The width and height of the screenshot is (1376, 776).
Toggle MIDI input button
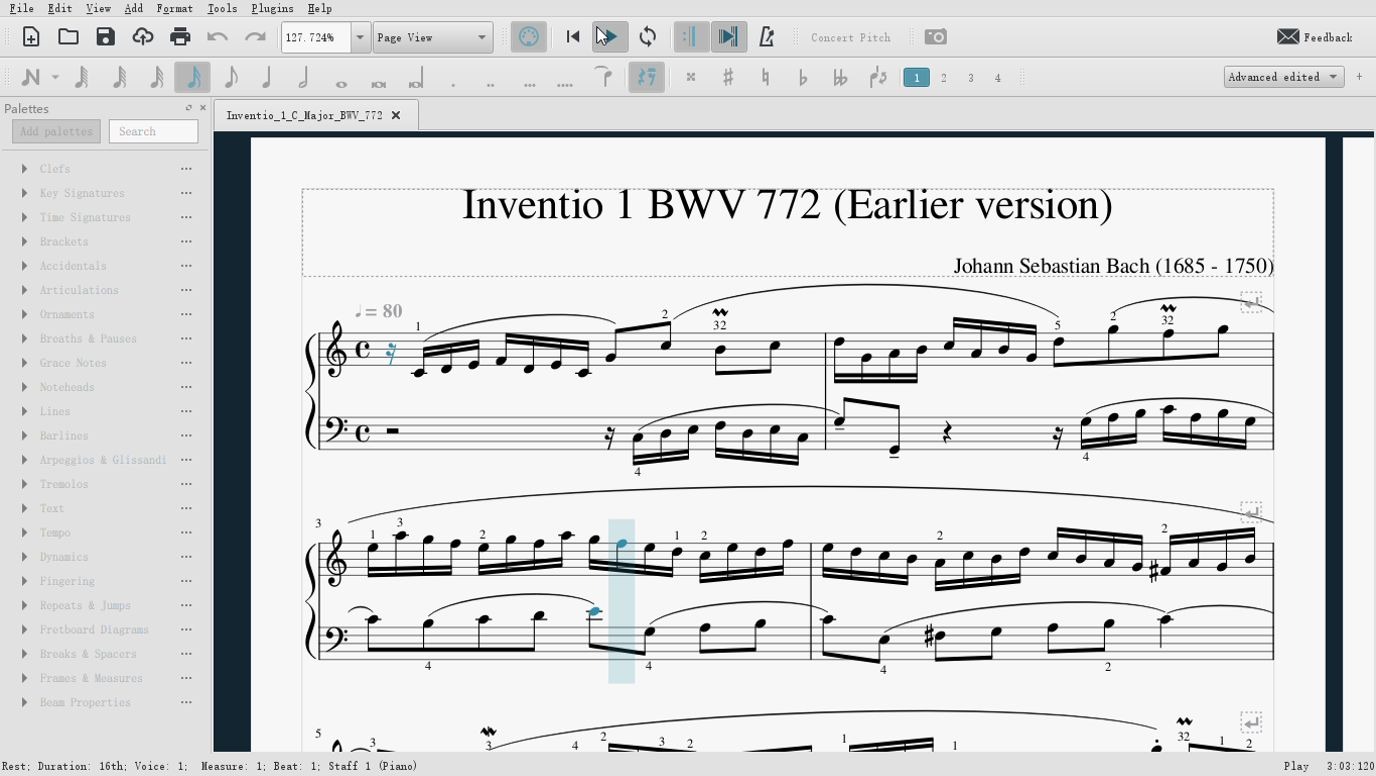click(528, 37)
